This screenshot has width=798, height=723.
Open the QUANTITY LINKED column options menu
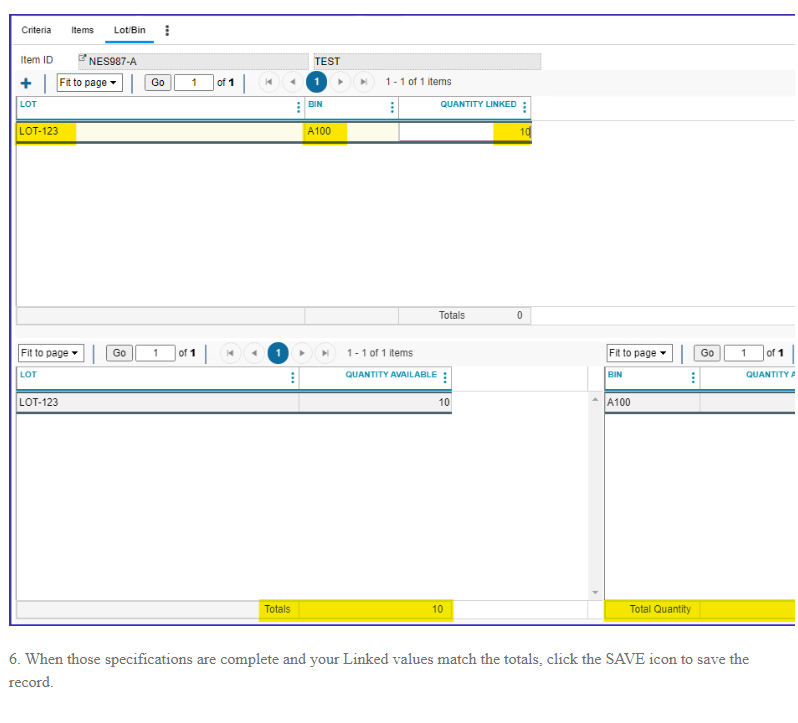click(x=525, y=107)
